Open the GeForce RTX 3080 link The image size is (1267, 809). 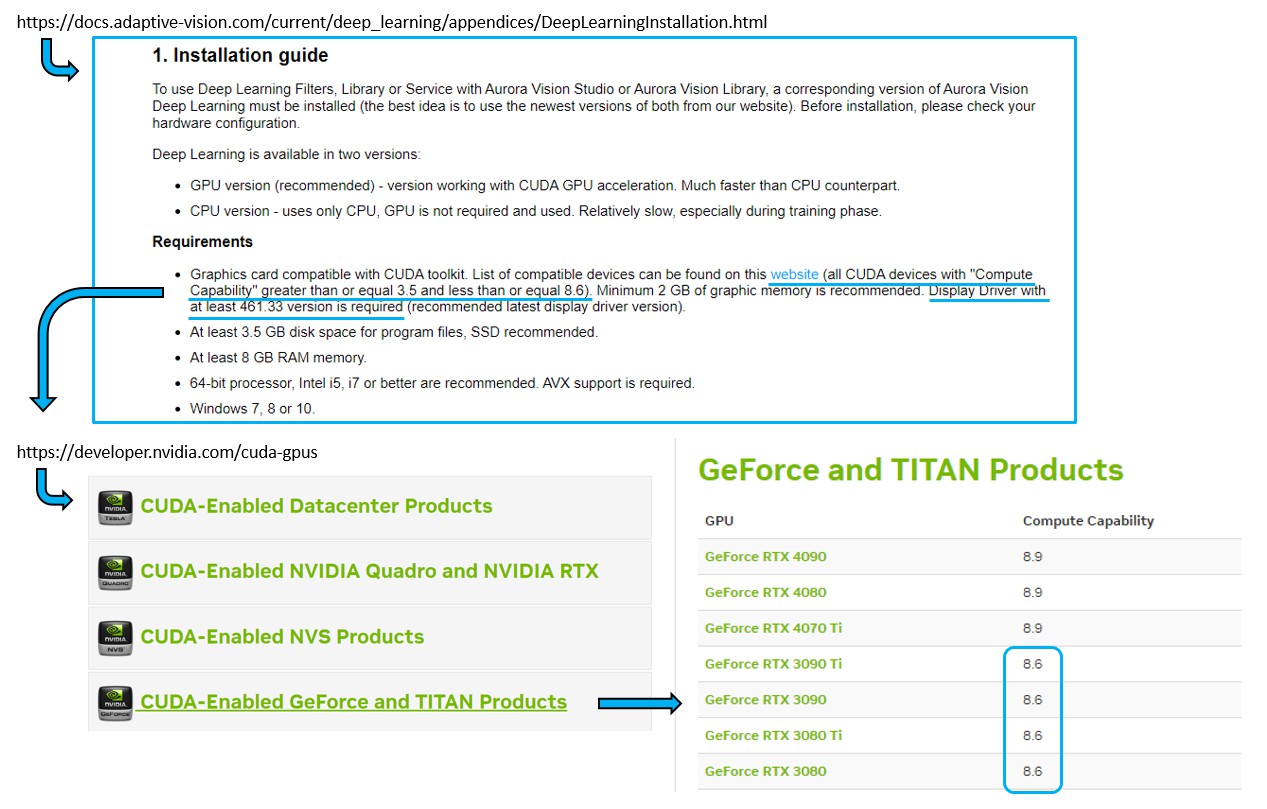(x=765, y=771)
